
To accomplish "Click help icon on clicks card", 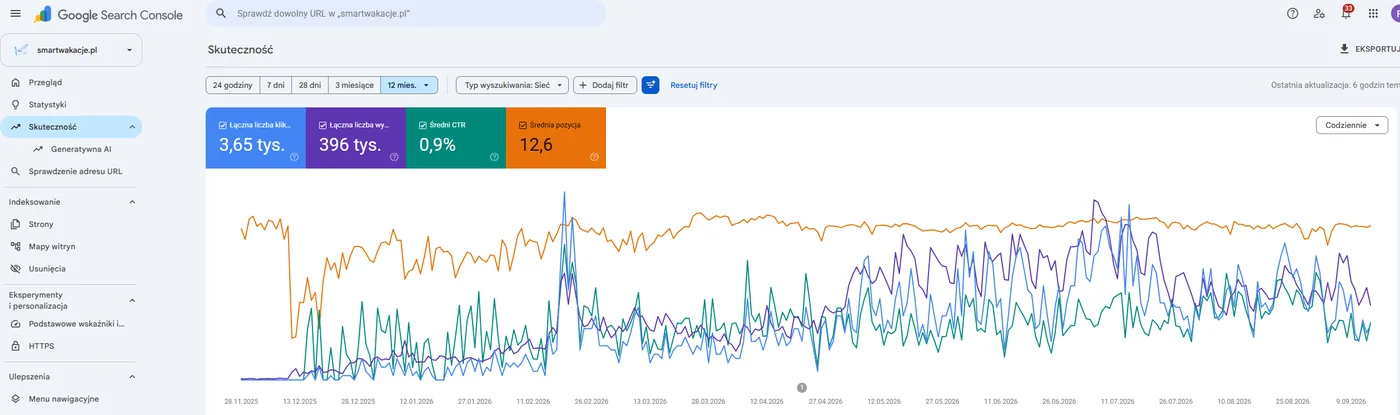I will coord(294,157).
